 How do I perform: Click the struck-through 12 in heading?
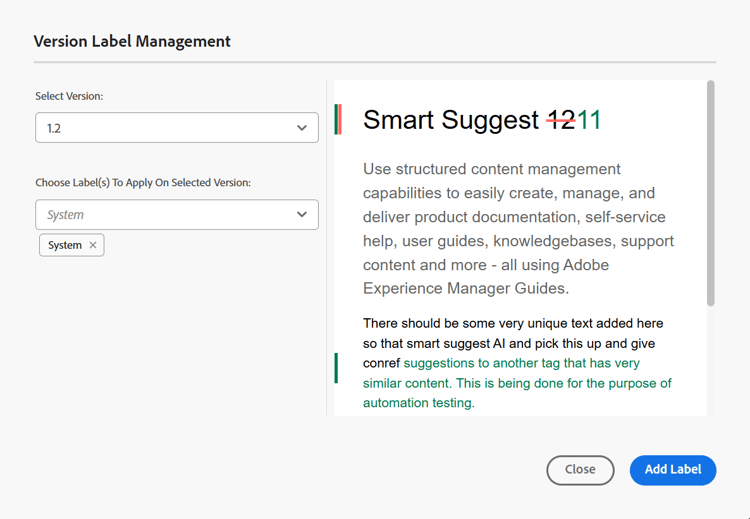(x=562, y=120)
